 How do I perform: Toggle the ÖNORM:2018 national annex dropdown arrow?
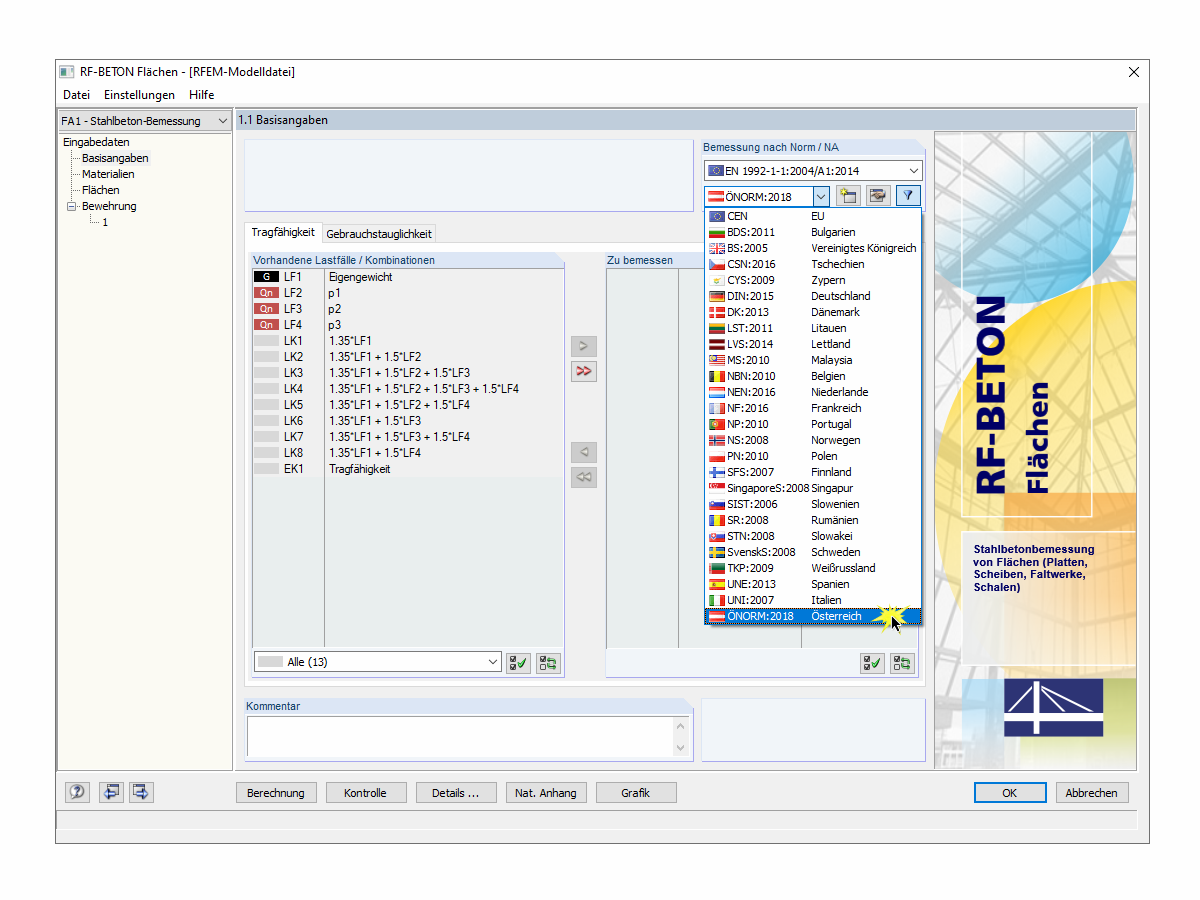tap(821, 196)
